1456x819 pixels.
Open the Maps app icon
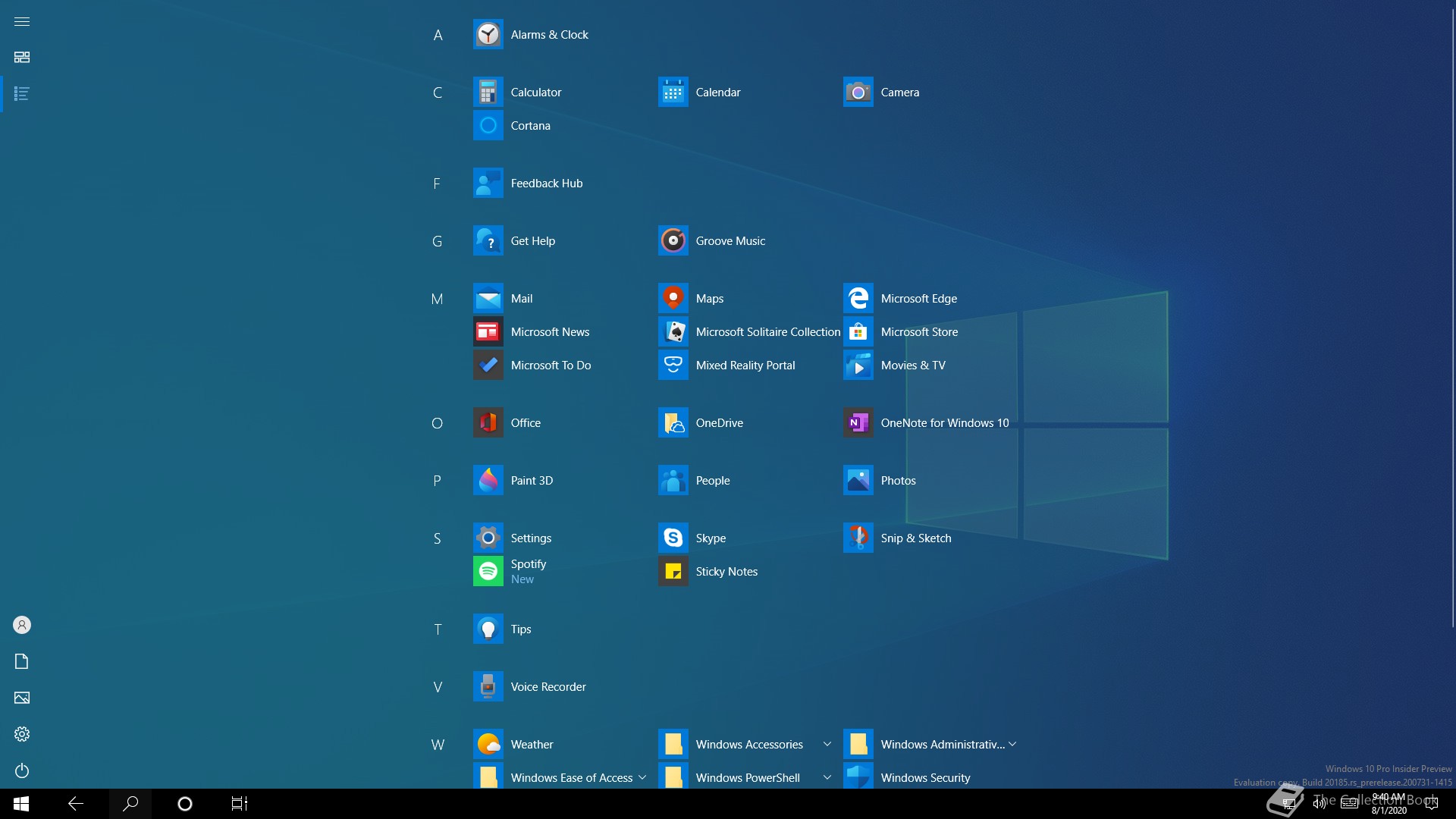pyautogui.click(x=673, y=298)
